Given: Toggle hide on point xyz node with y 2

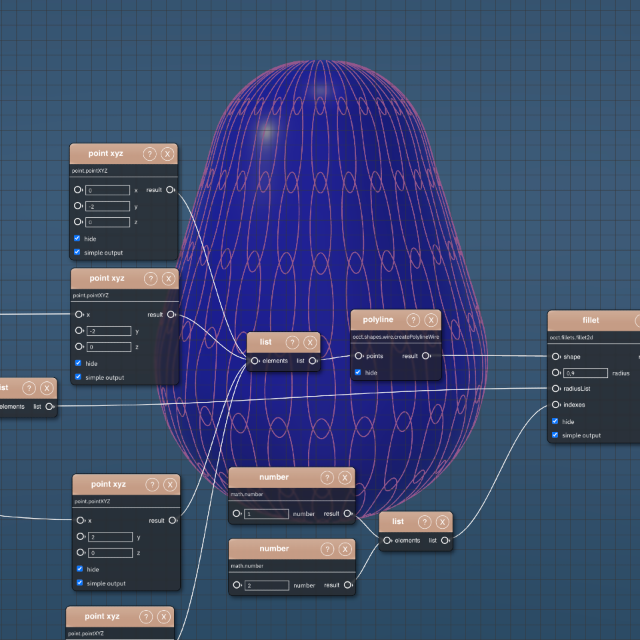Looking at the screenshot, I should pos(80,569).
